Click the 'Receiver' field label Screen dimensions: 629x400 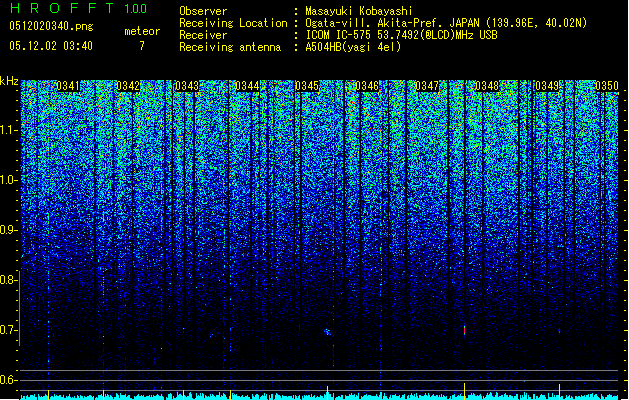tap(203, 35)
